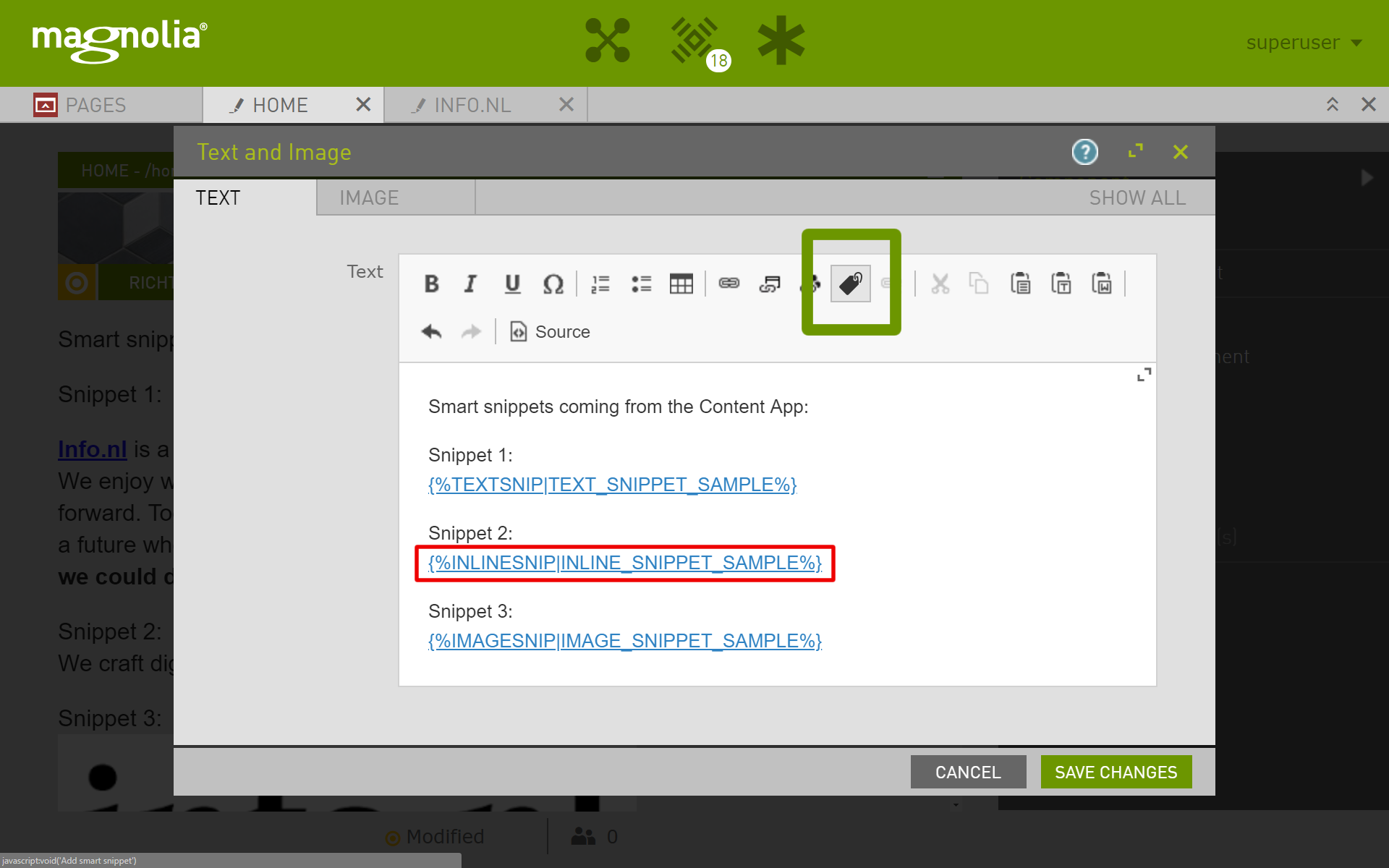Viewport: 1389px width, 868px height.
Task: Undo the last edit
Action: (x=431, y=331)
